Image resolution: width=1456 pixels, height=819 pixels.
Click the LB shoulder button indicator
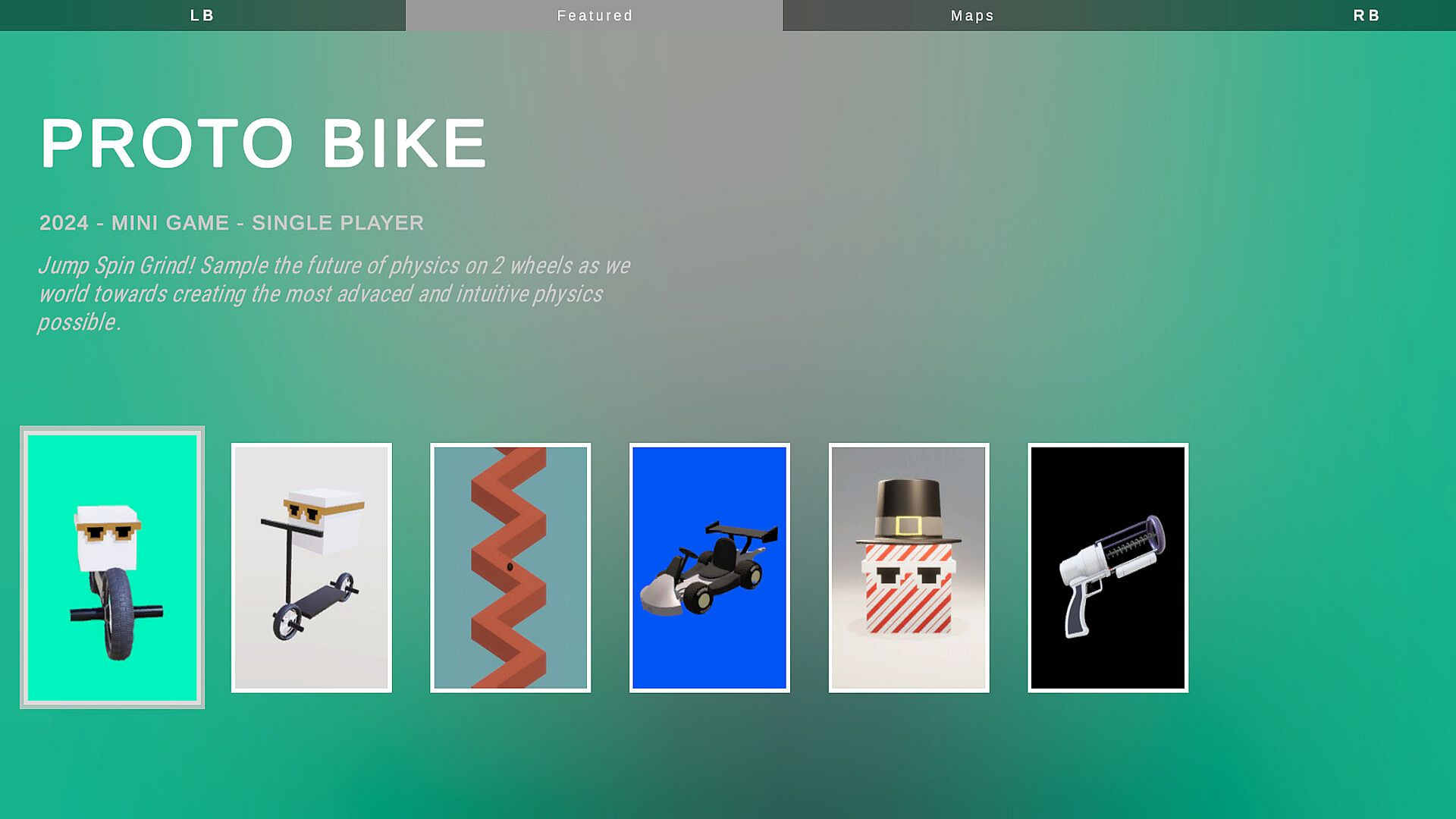coord(202,15)
